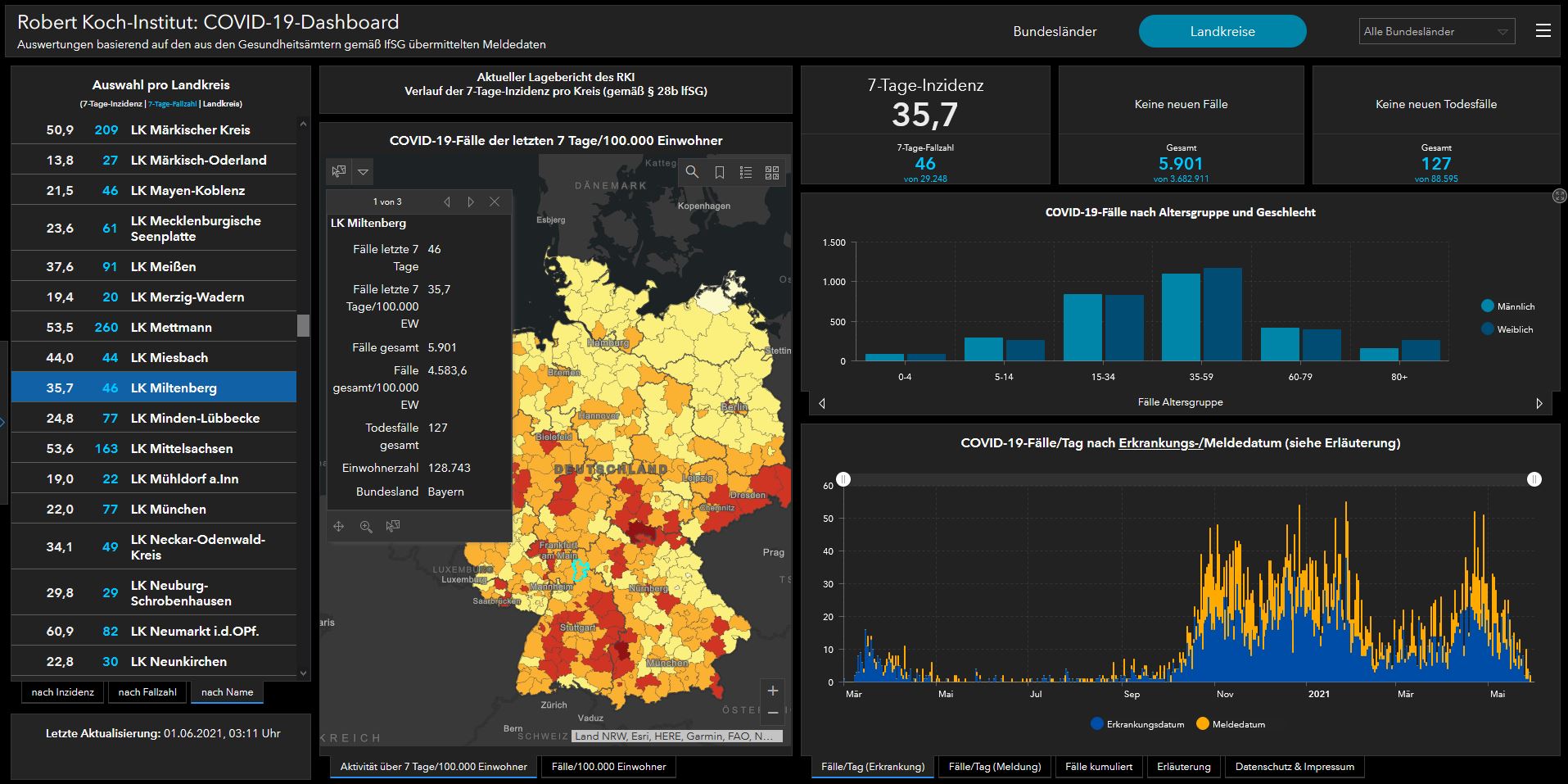Viewport: 1568px width, 784px height.
Task: Click the pan icon in popup footer
Action: [x=339, y=527]
